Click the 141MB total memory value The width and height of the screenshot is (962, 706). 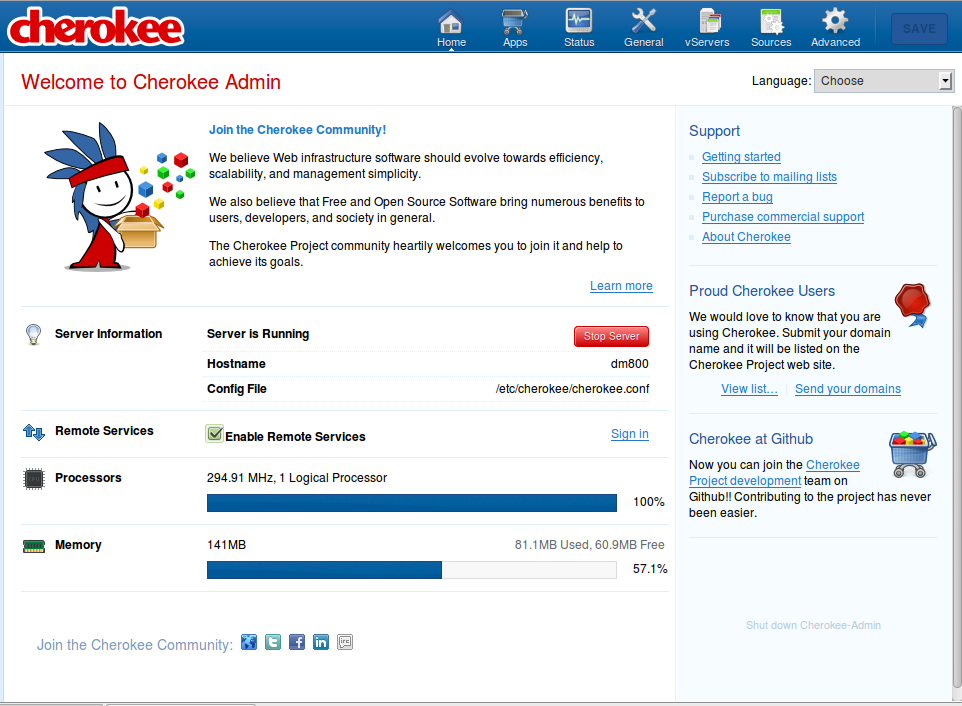click(226, 545)
